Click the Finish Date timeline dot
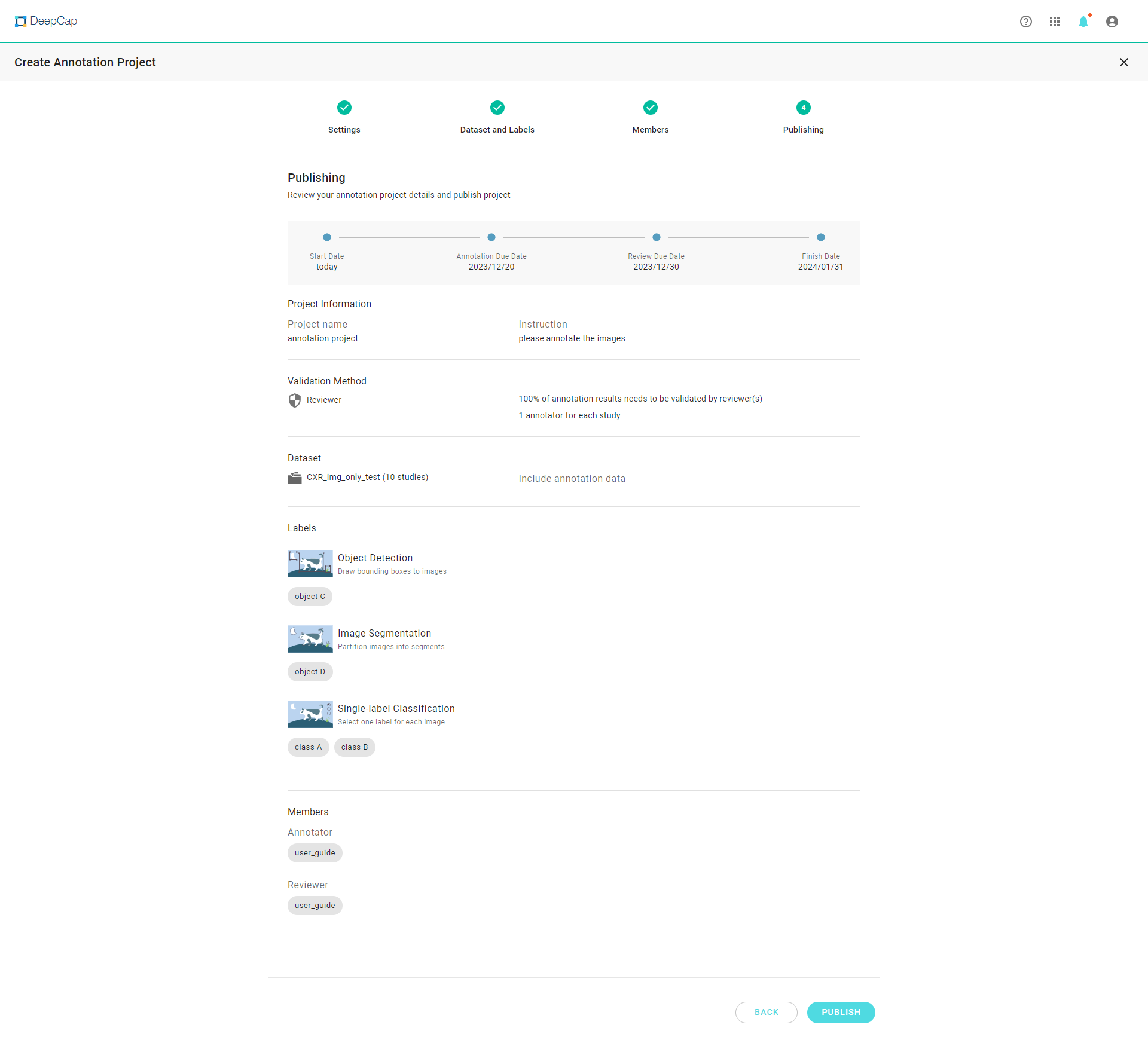Screen dimensions: 1148x1043 click(x=821, y=237)
